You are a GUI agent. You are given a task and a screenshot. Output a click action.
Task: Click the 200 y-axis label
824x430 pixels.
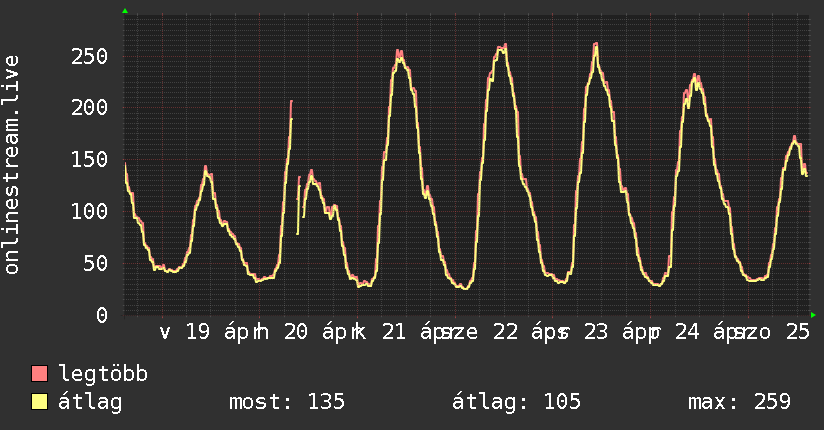[x=89, y=108]
